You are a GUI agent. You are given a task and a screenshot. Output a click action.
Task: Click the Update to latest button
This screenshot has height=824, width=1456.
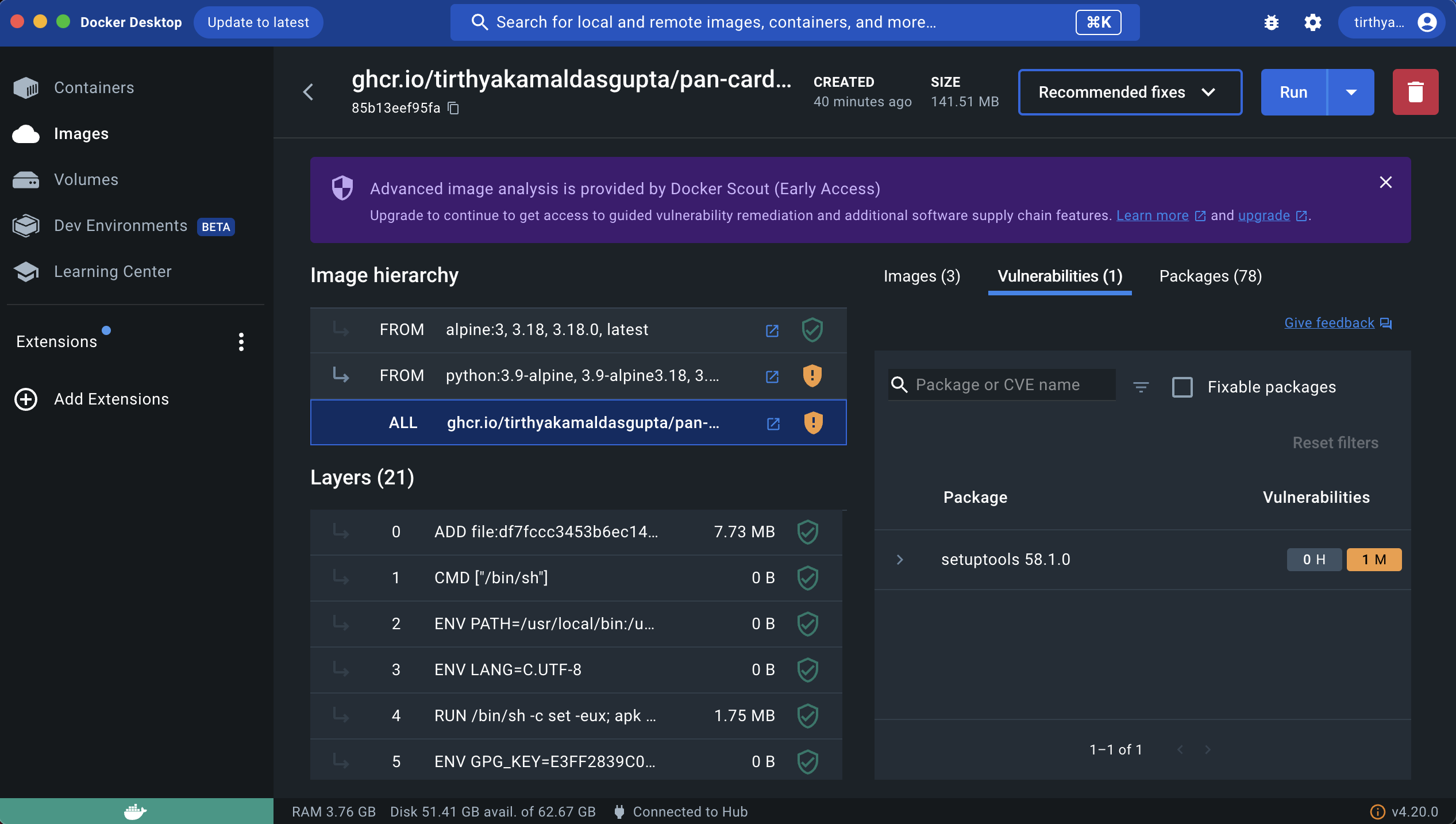click(x=258, y=22)
